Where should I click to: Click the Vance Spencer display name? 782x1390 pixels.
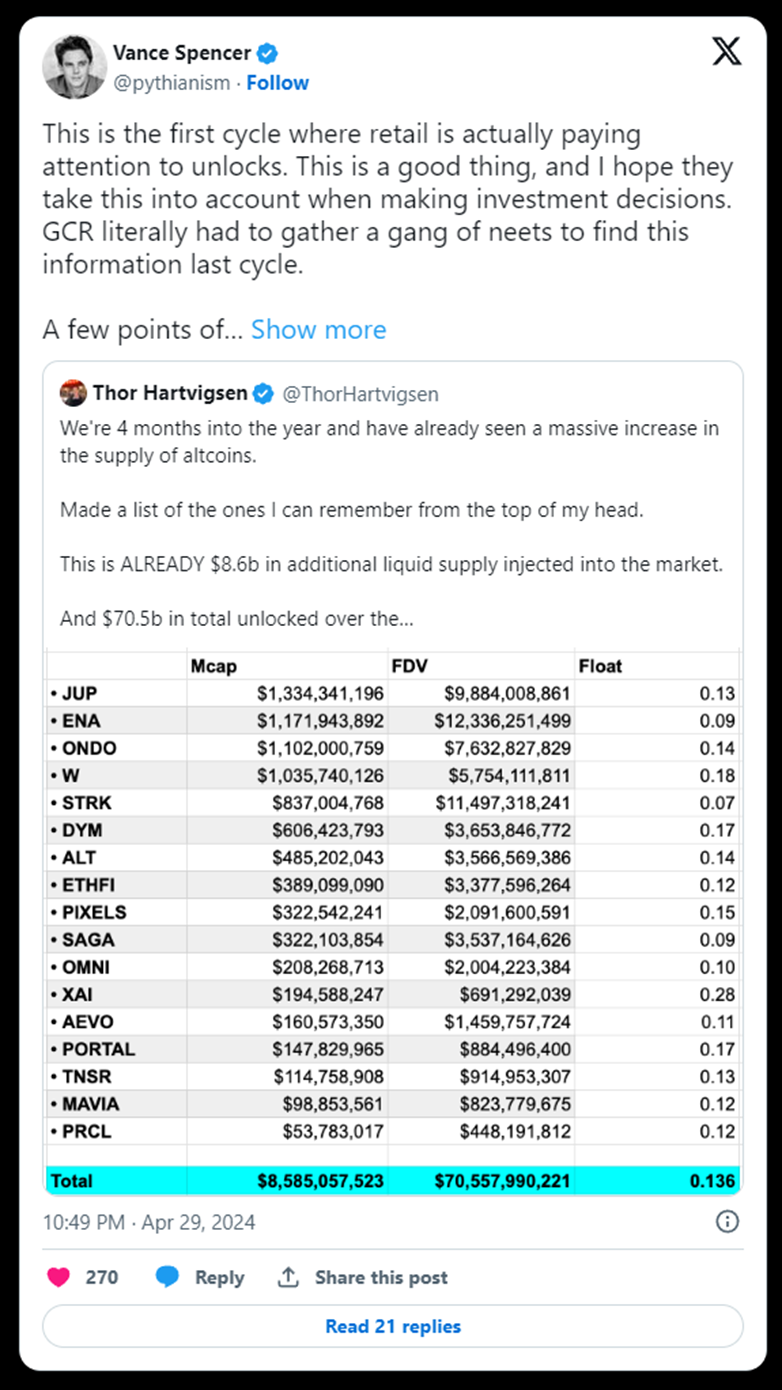pyautogui.click(x=182, y=53)
